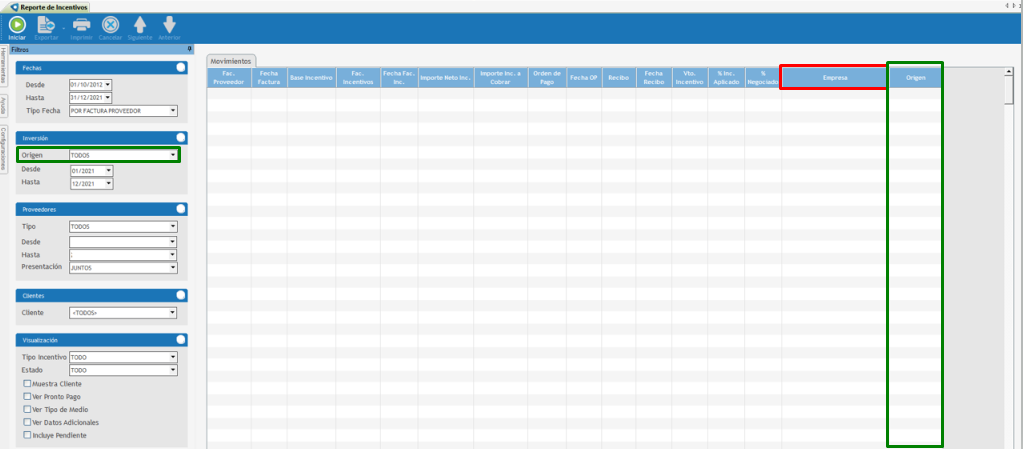Go to next with Siguiente arrow
The height and width of the screenshot is (449, 1023).
tap(139, 25)
